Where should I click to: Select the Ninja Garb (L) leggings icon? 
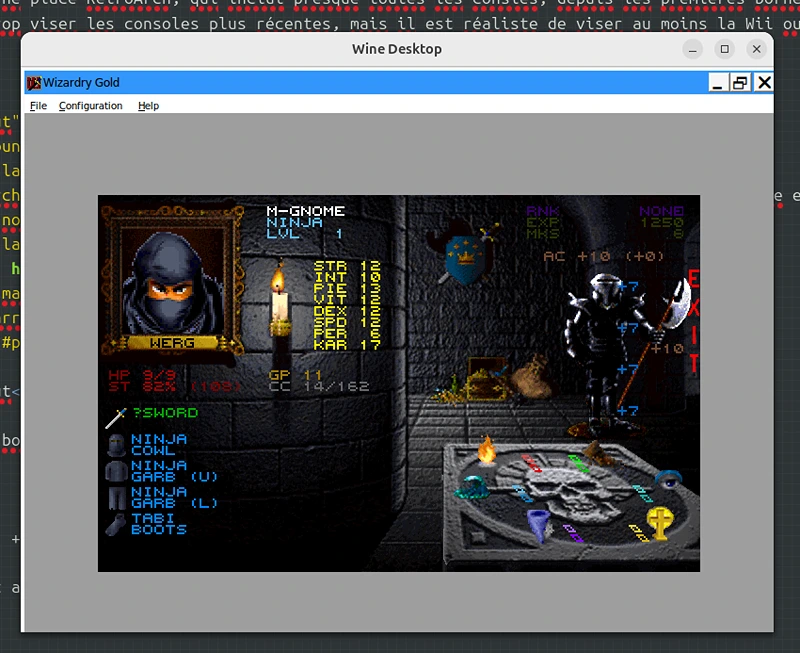[117, 498]
